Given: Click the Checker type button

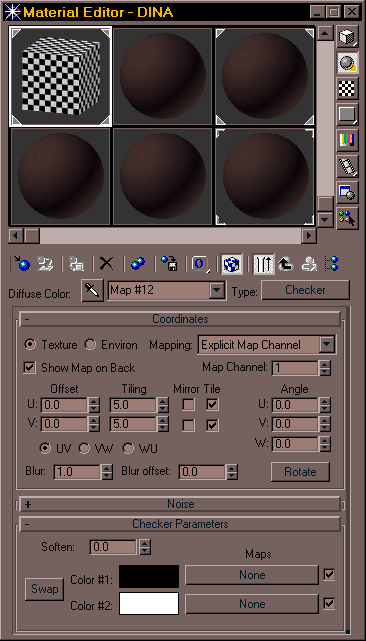Looking at the screenshot, I should pos(305,290).
